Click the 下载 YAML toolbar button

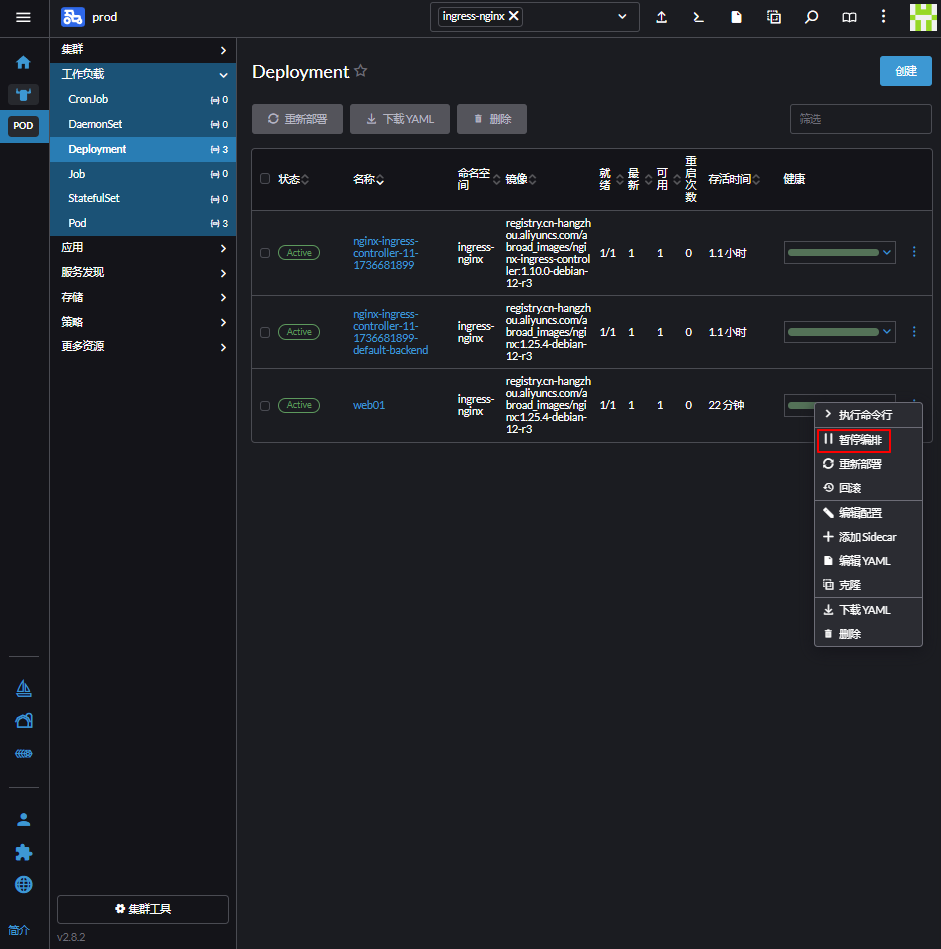click(399, 119)
